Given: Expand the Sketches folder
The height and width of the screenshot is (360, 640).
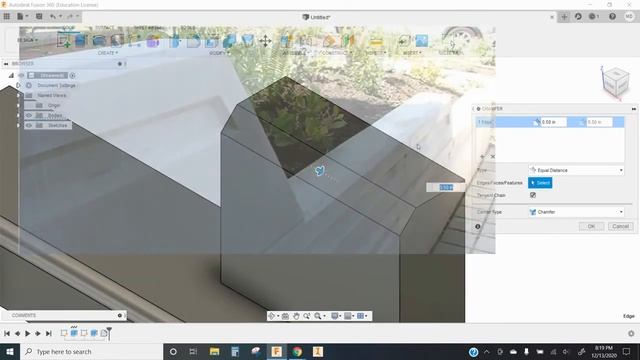Looking at the screenshot, I should pos(18,125).
